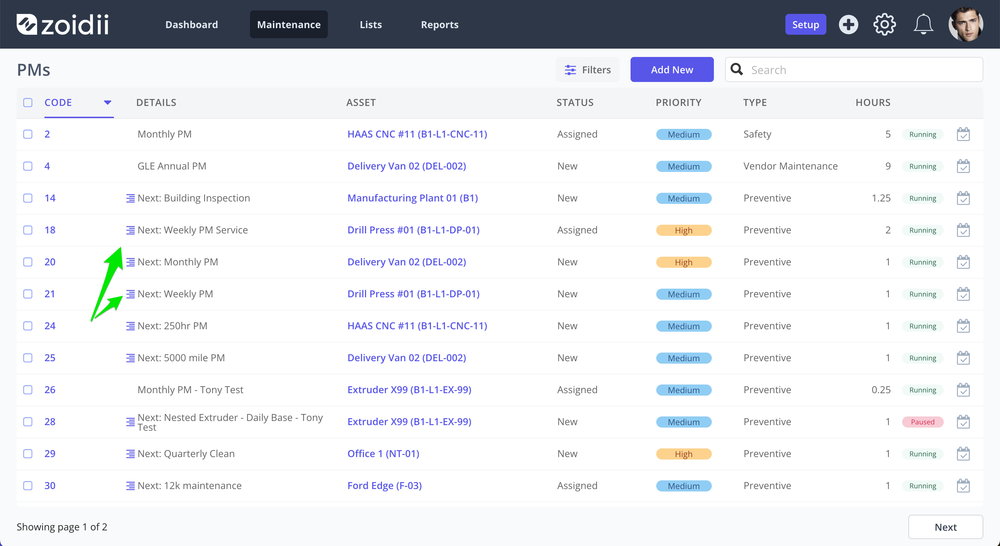Check the box for PM code 18
This screenshot has height=546, width=1000.
(x=27, y=230)
